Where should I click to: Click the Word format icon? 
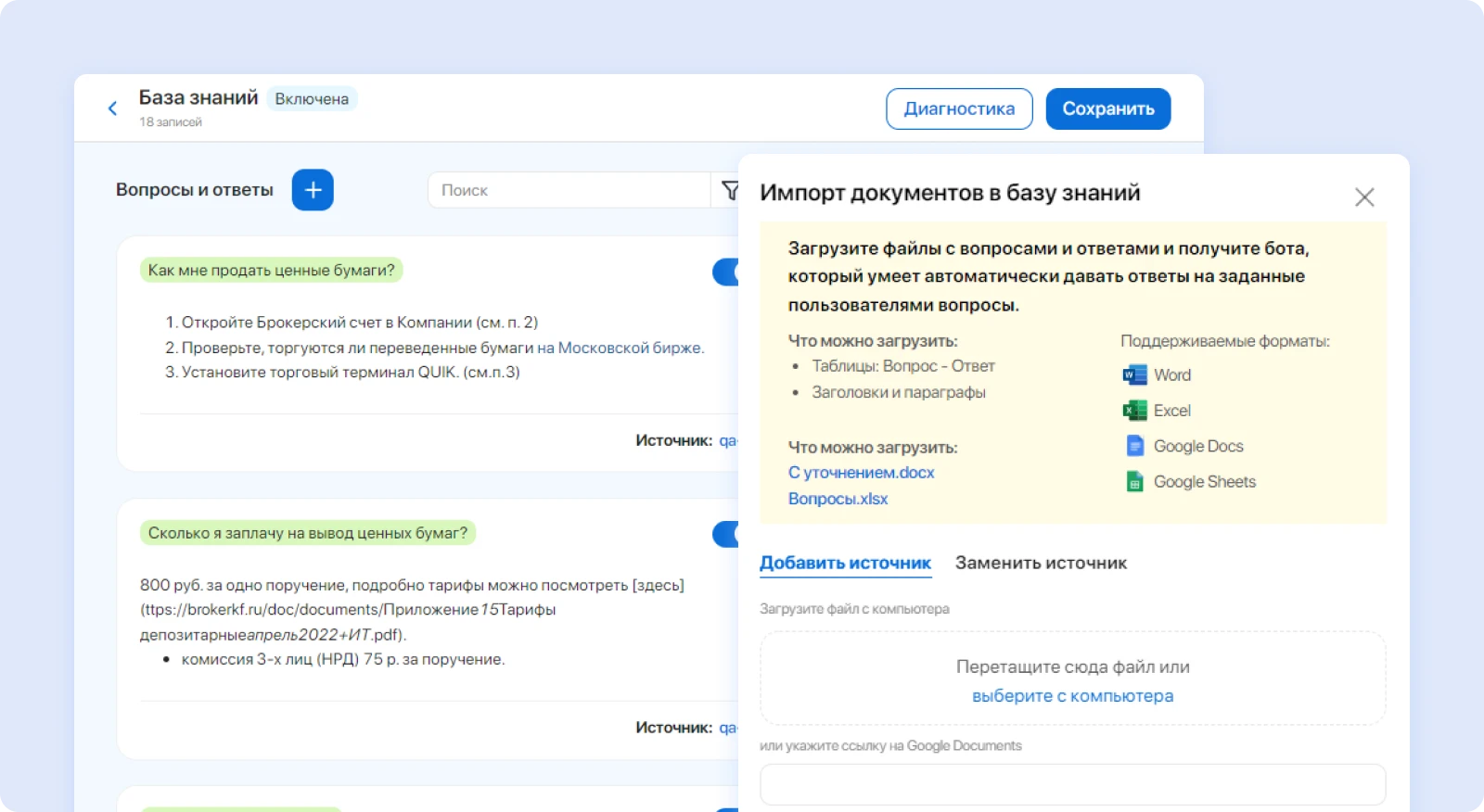point(1134,375)
